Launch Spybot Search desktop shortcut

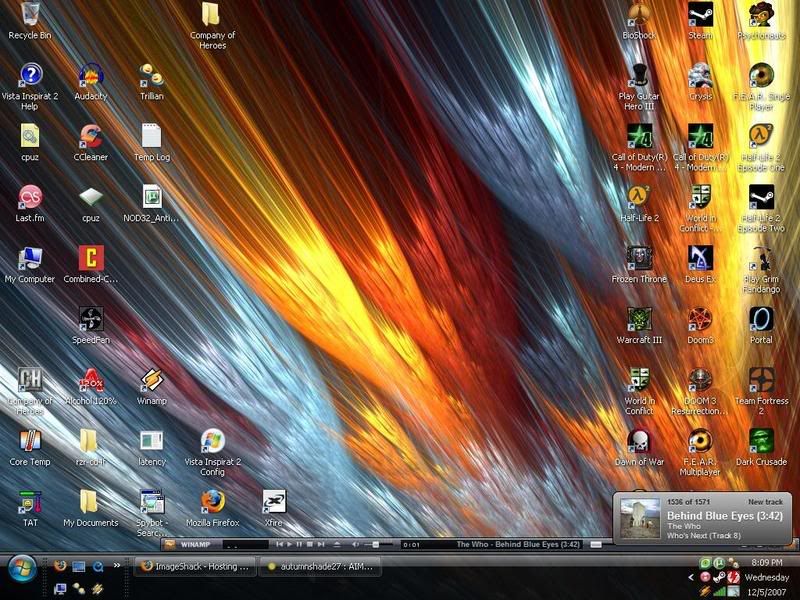pyautogui.click(x=152, y=513)
